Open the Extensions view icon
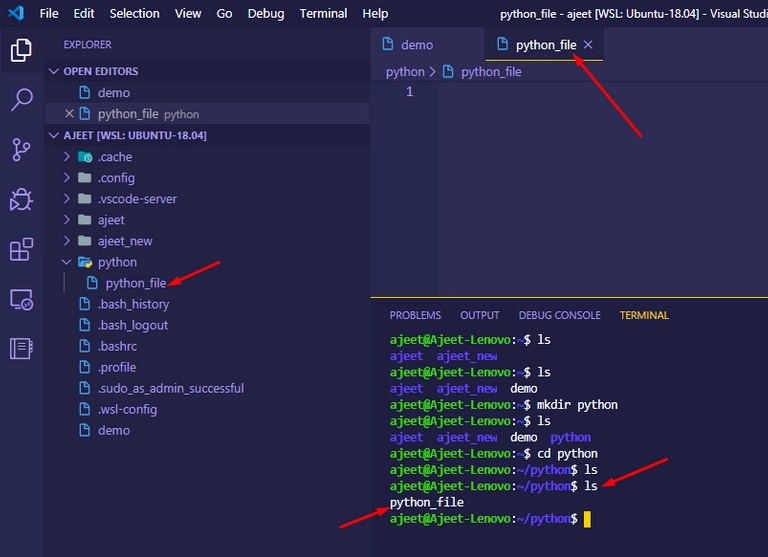Image resolution: width=768 pixels, height=557 pixels. click(x=21, y=249)
